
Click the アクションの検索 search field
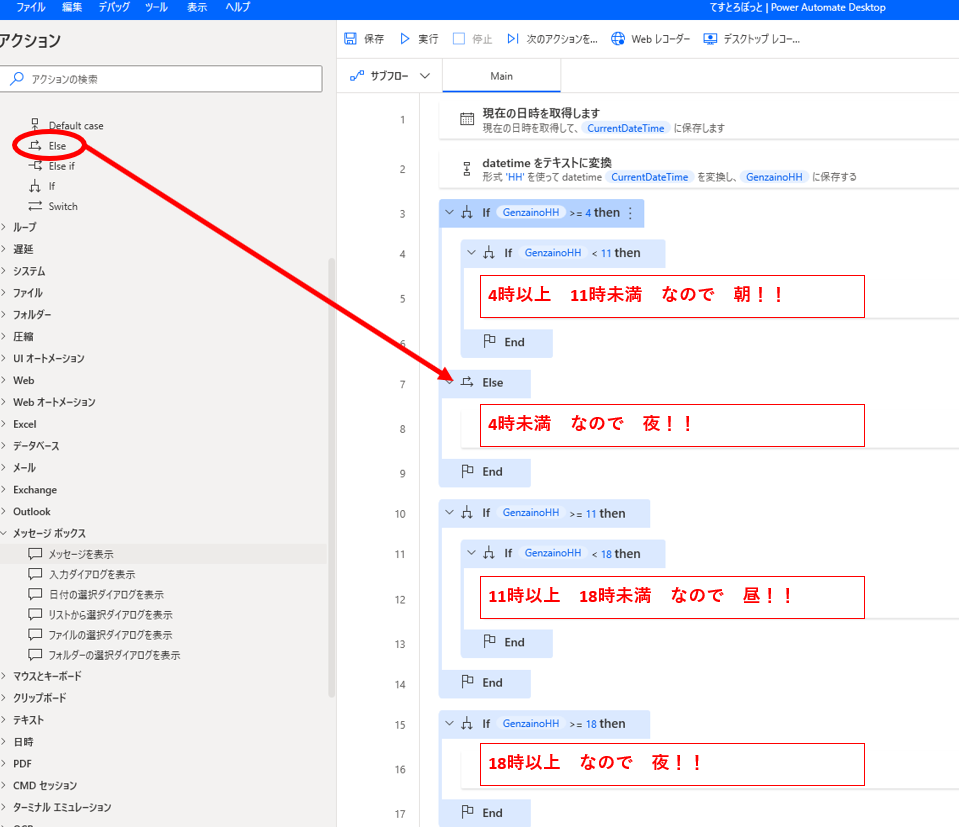click(x=165, y=78)
